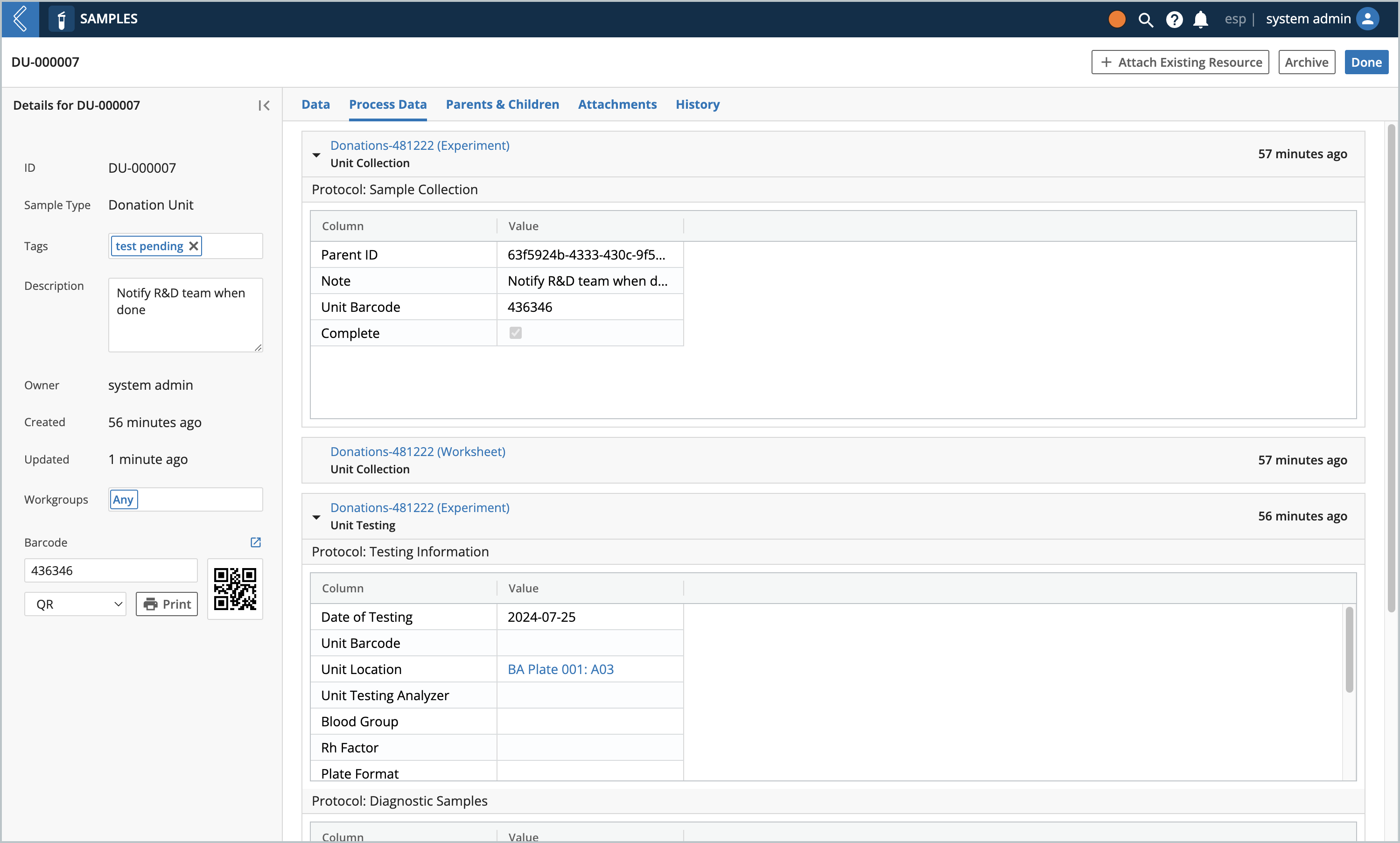Click Attach Existing Resource button

pos(1180,63)
